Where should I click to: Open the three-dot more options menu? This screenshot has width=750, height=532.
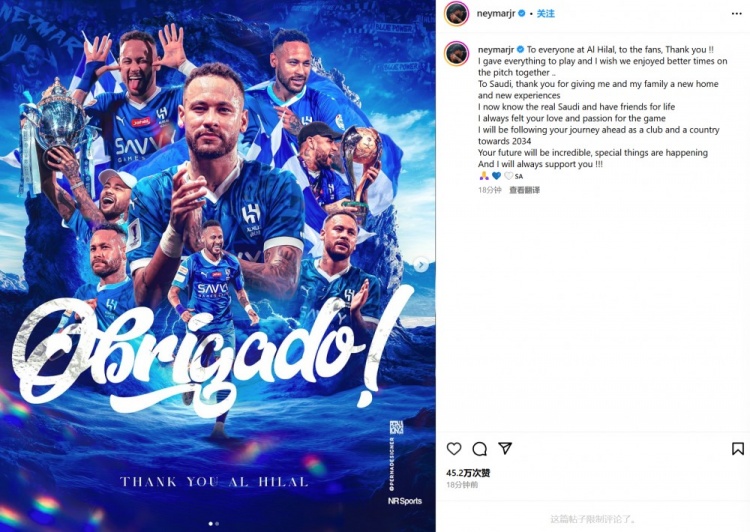click(737, 14)
